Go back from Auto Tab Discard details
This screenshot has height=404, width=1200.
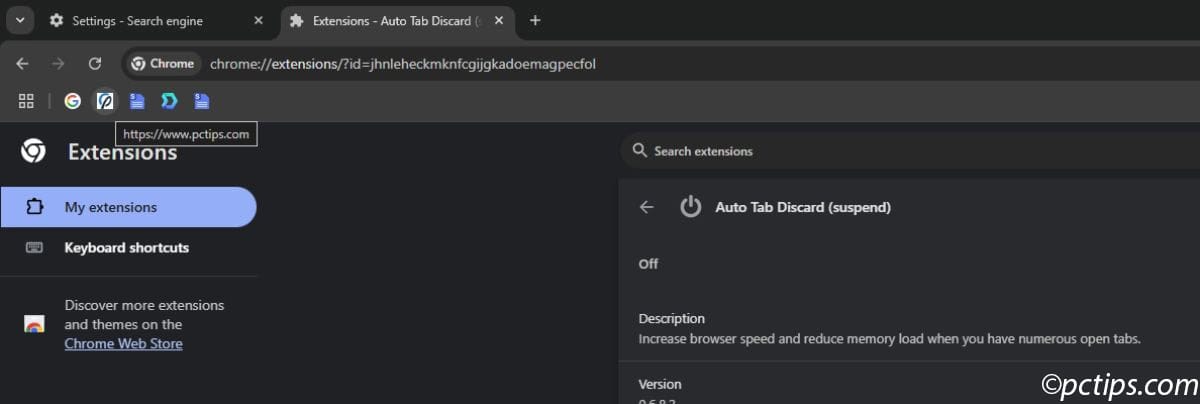coord(647,207)
